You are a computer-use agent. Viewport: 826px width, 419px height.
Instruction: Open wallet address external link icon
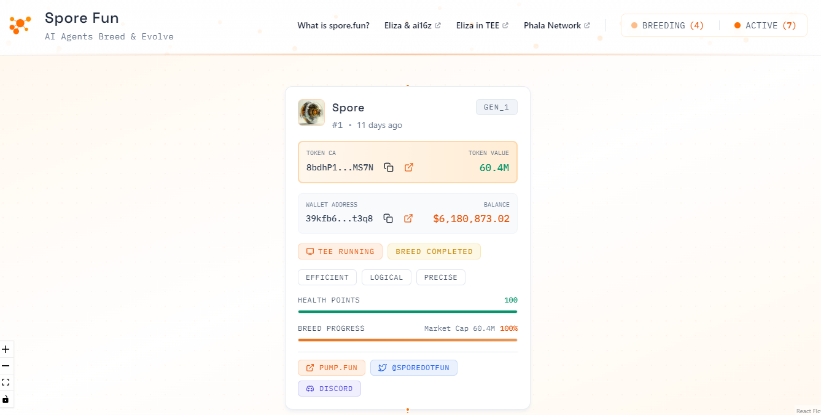click(408, 219)
